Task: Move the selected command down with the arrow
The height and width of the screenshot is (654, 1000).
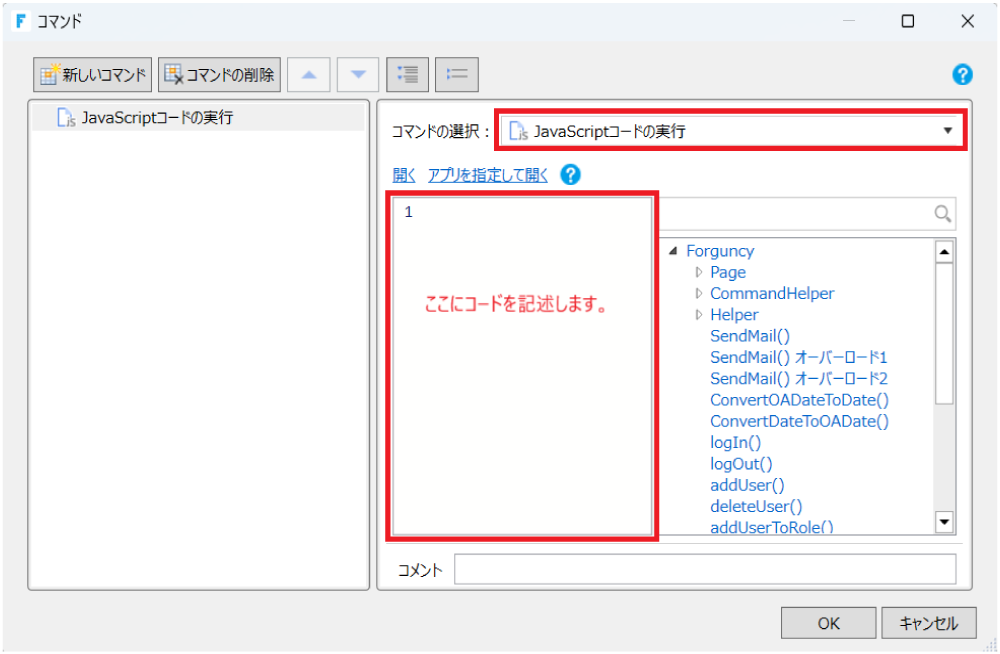Action: pyautogui.click(x=357, y=74)
